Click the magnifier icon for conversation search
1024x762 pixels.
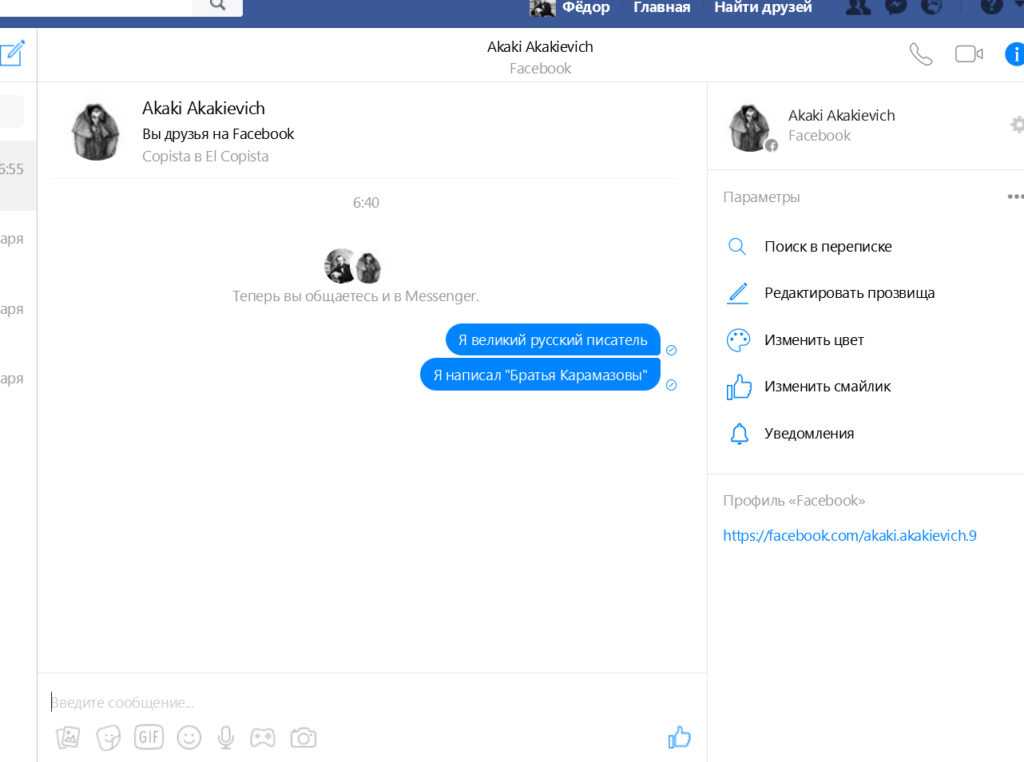pyautogui.click(x=737, y=247)
